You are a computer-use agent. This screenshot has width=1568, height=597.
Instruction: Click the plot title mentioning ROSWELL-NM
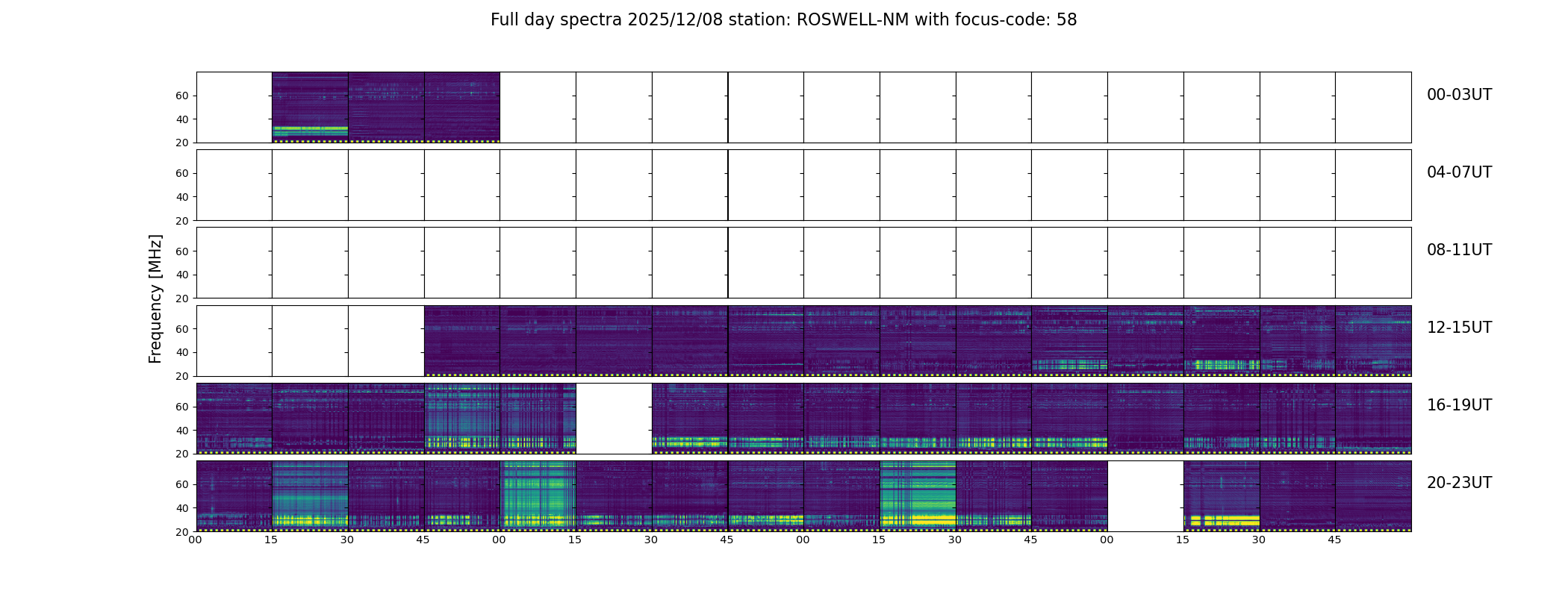click(783, 20)
